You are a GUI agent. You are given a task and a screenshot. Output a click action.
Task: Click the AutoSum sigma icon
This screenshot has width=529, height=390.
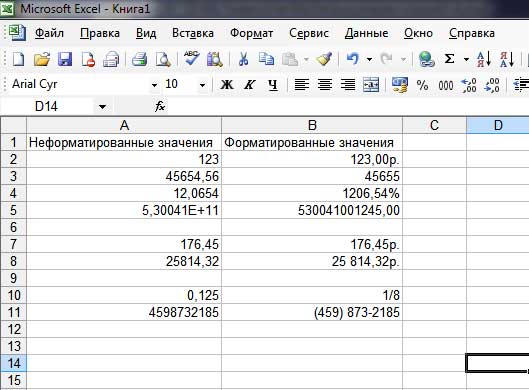tap(449, 59)
